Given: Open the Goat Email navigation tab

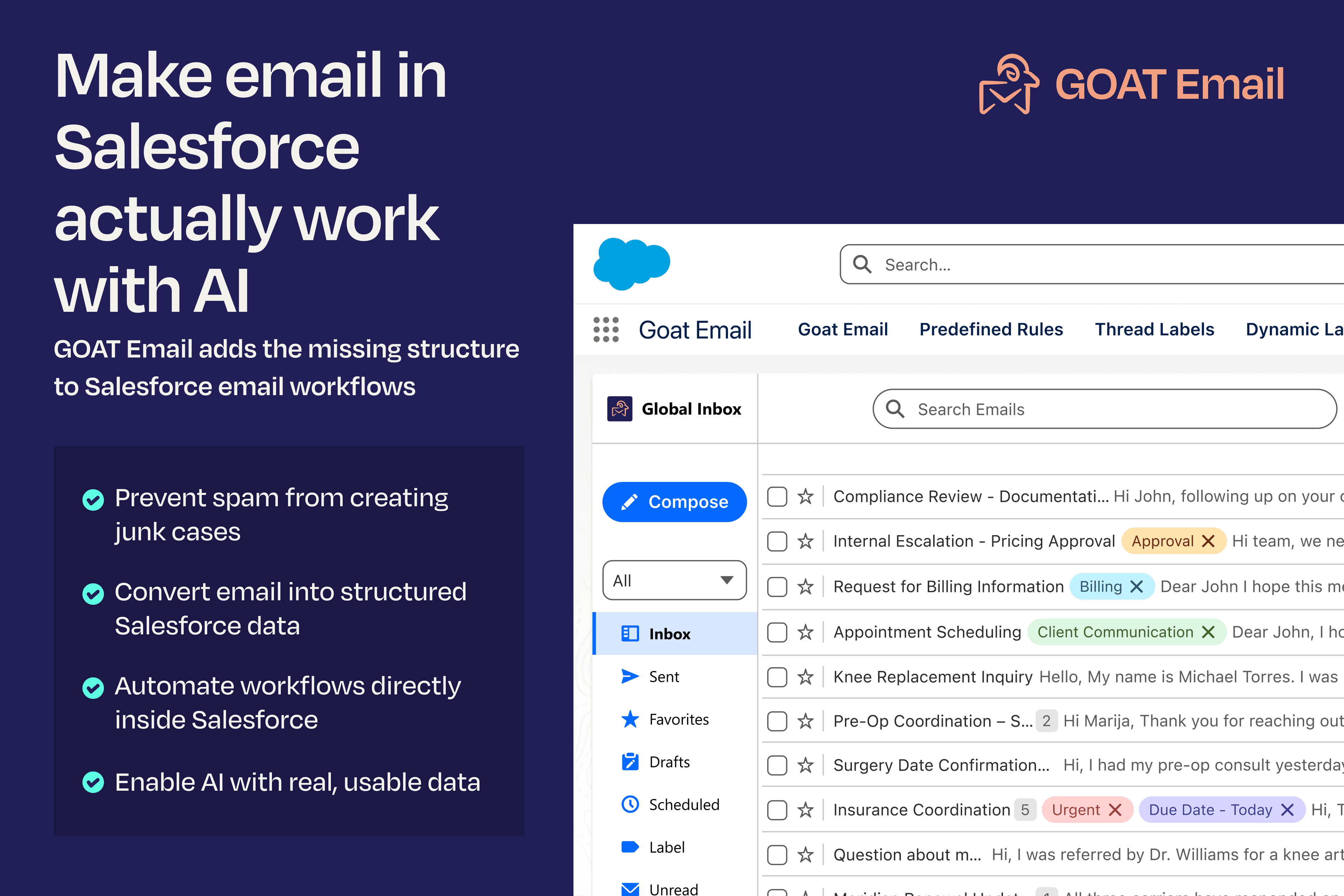Looking at the screenshot, I should (843, 330).
